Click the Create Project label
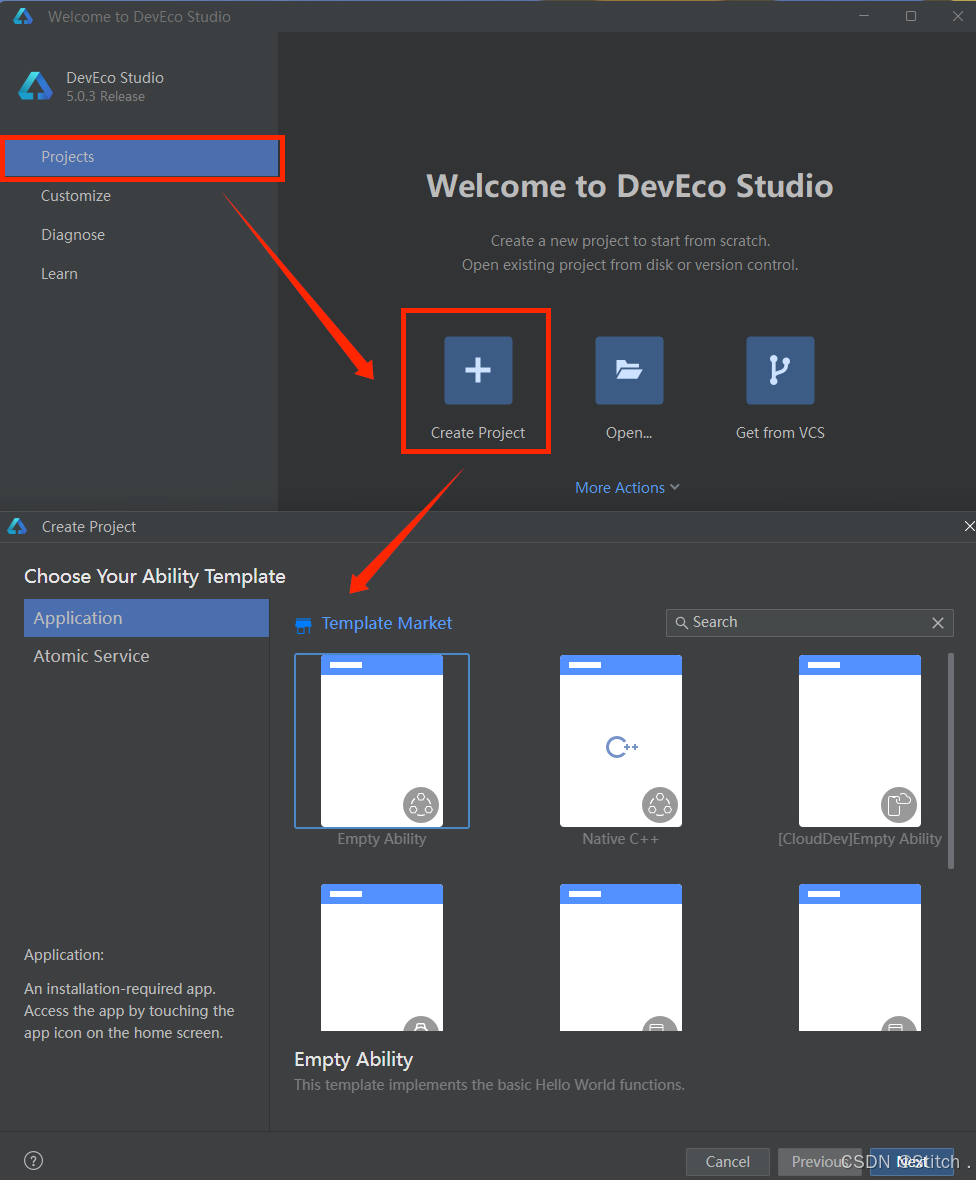976x1180 pixels. click(478, 433)
